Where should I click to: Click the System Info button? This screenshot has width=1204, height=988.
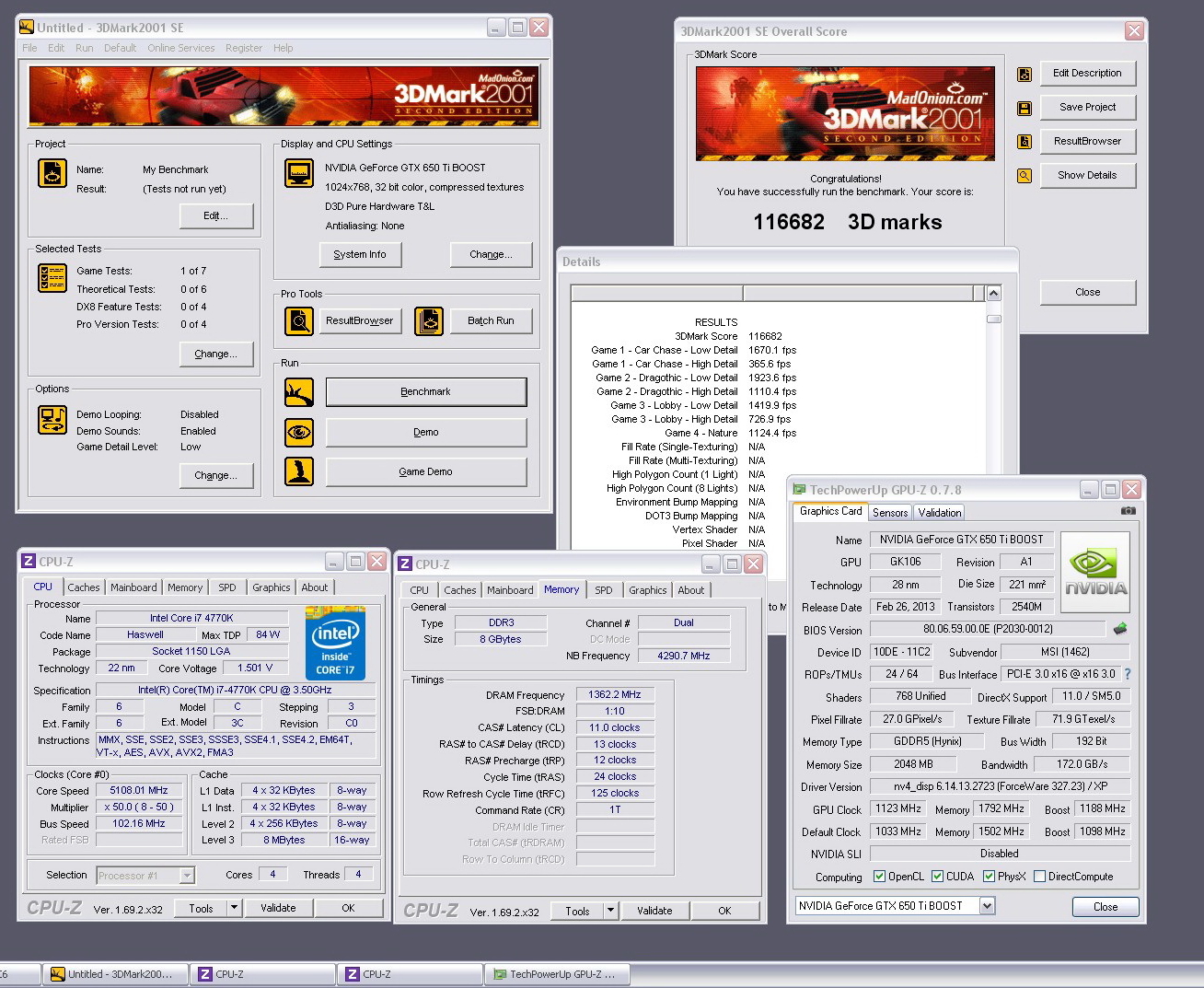point(360,255)
